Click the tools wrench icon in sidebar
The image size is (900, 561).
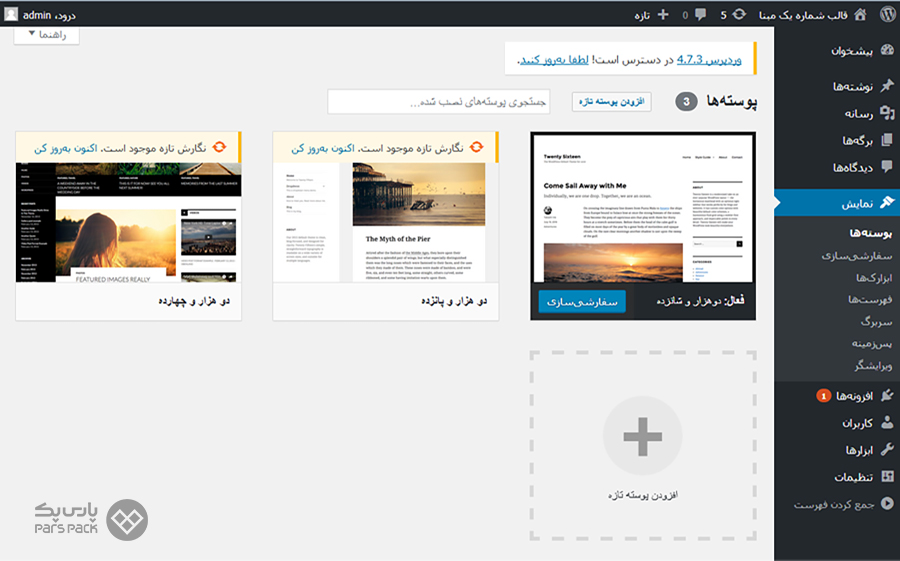[887, 450]
